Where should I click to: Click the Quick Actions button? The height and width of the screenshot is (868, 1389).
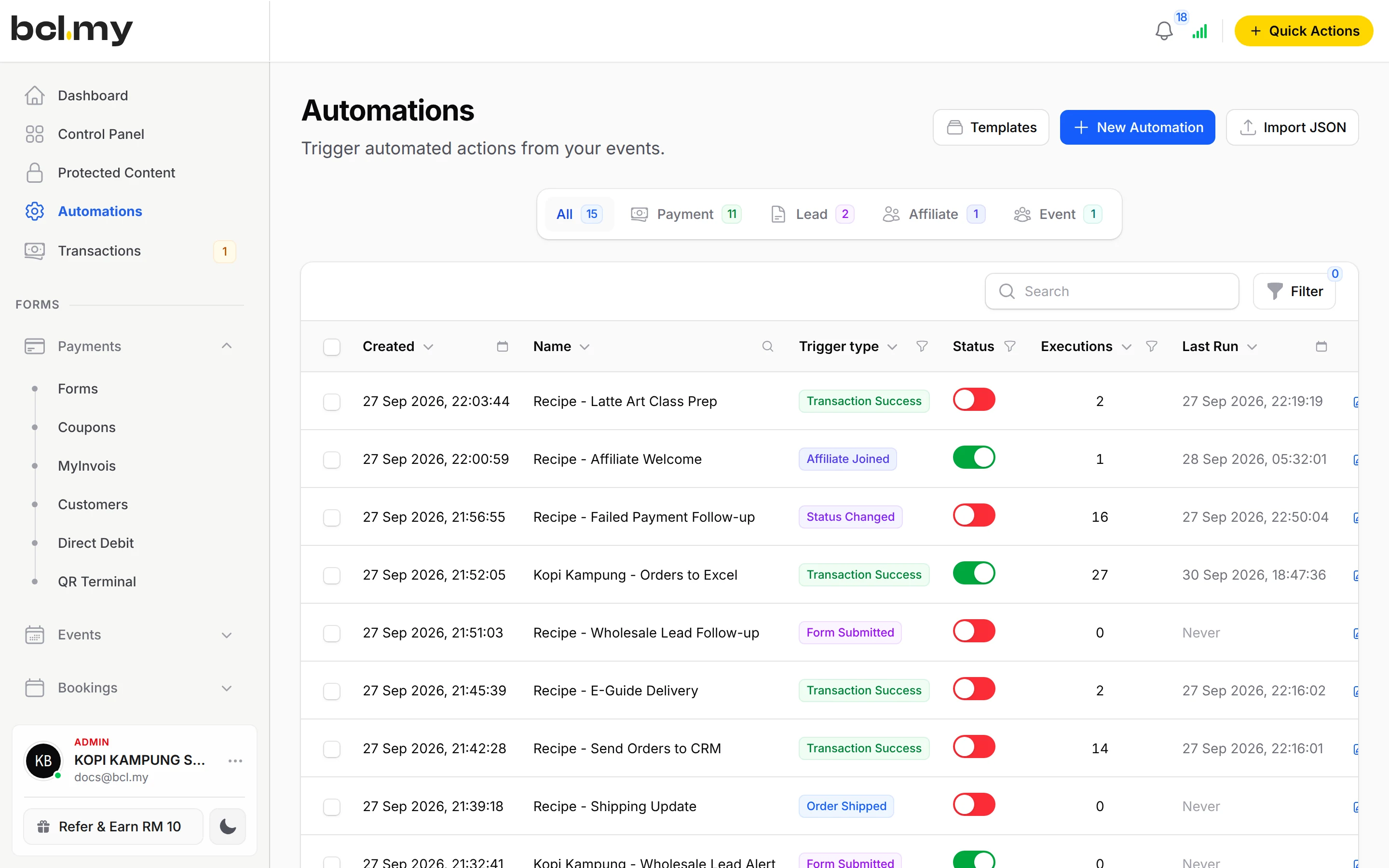[1304, 31]
